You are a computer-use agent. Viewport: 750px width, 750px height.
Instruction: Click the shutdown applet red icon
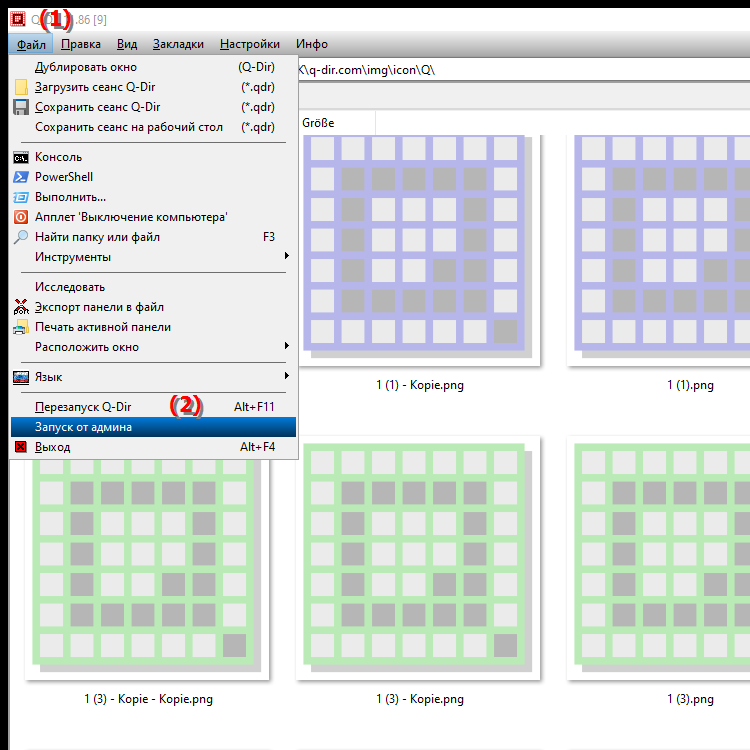pyautogui.click(x=21, y=217)
